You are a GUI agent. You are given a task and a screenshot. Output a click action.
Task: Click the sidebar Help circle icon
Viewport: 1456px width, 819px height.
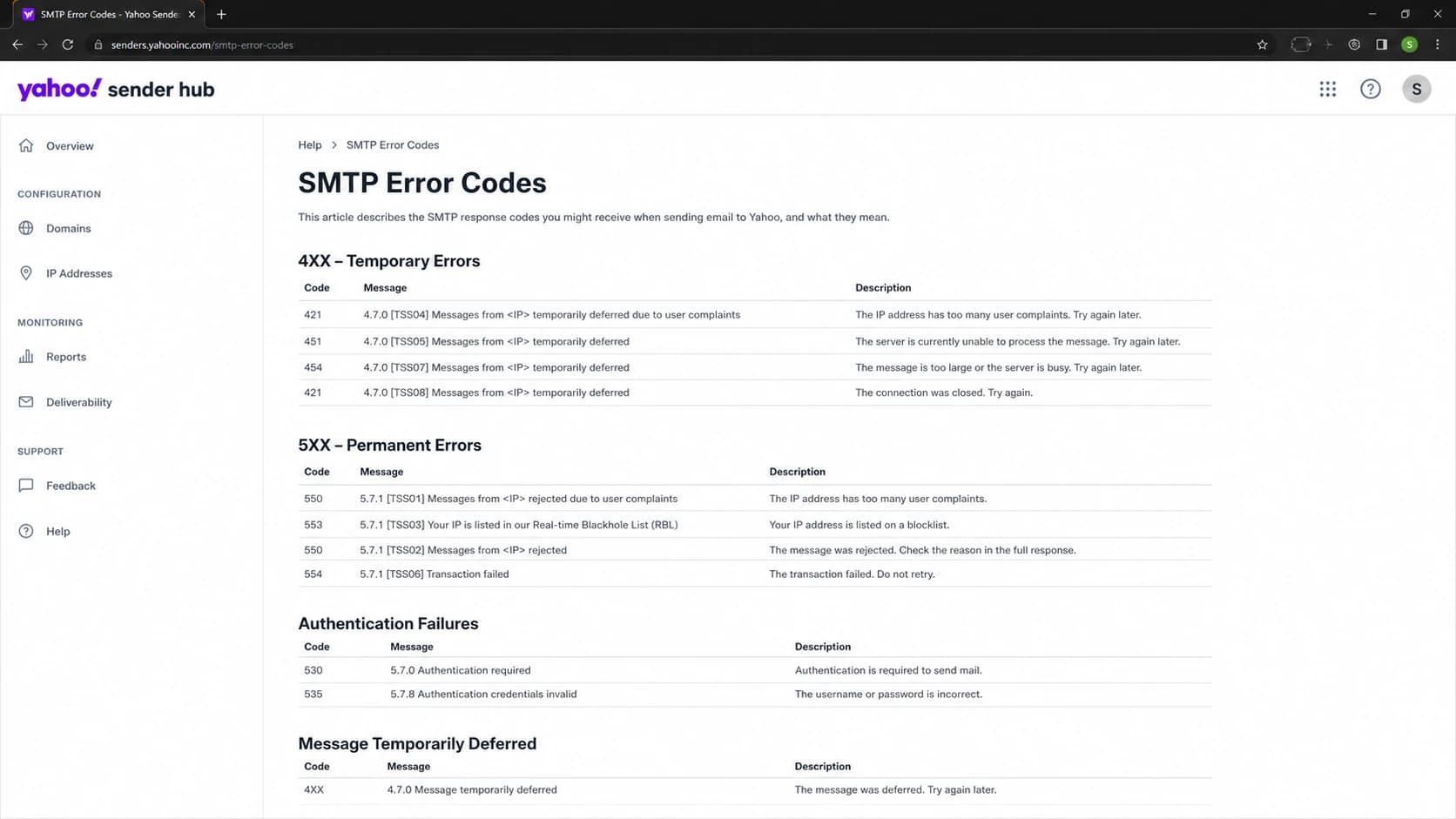tap(26, 531)
